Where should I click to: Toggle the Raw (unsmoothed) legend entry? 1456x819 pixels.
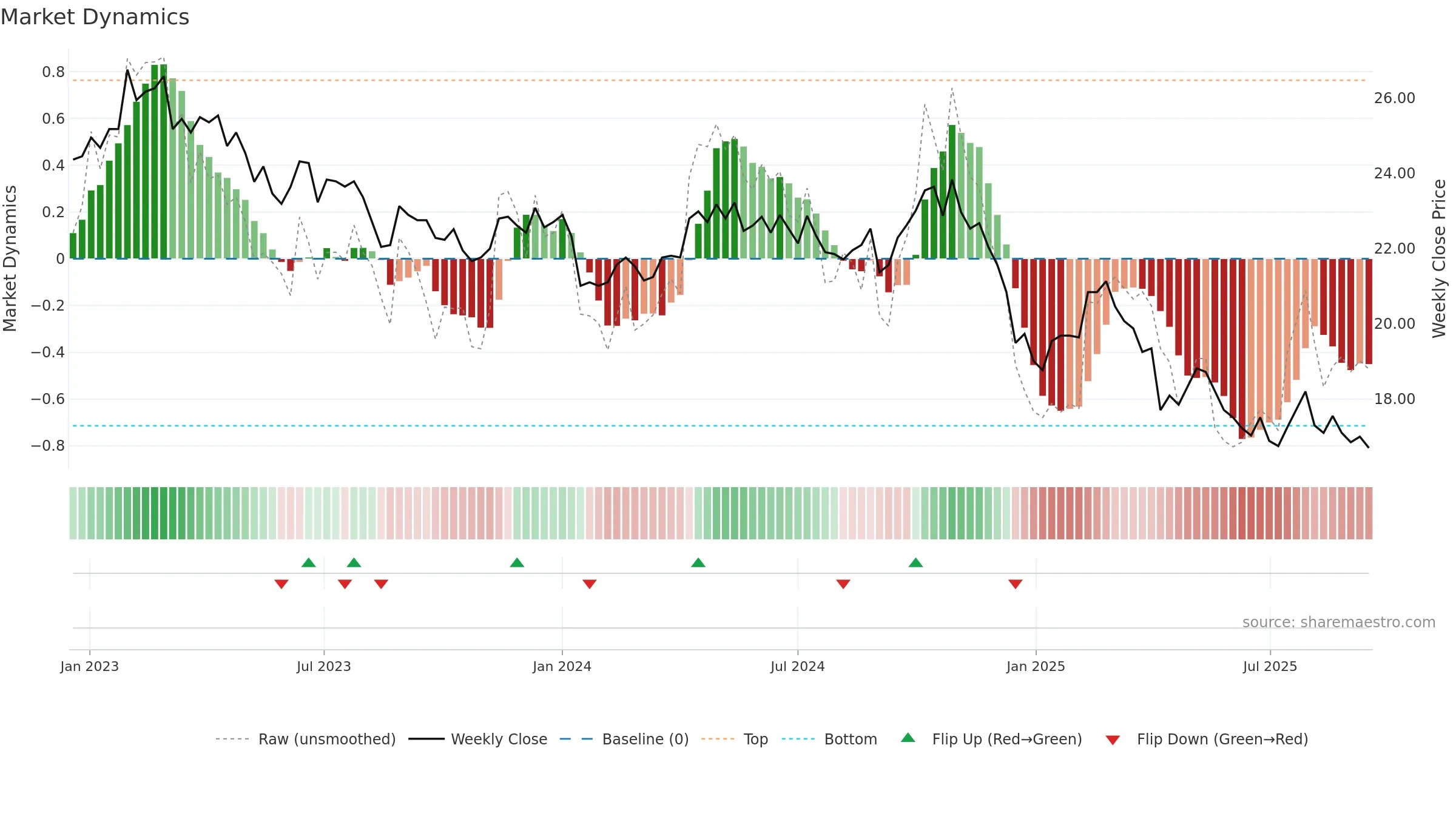[305, 739]
